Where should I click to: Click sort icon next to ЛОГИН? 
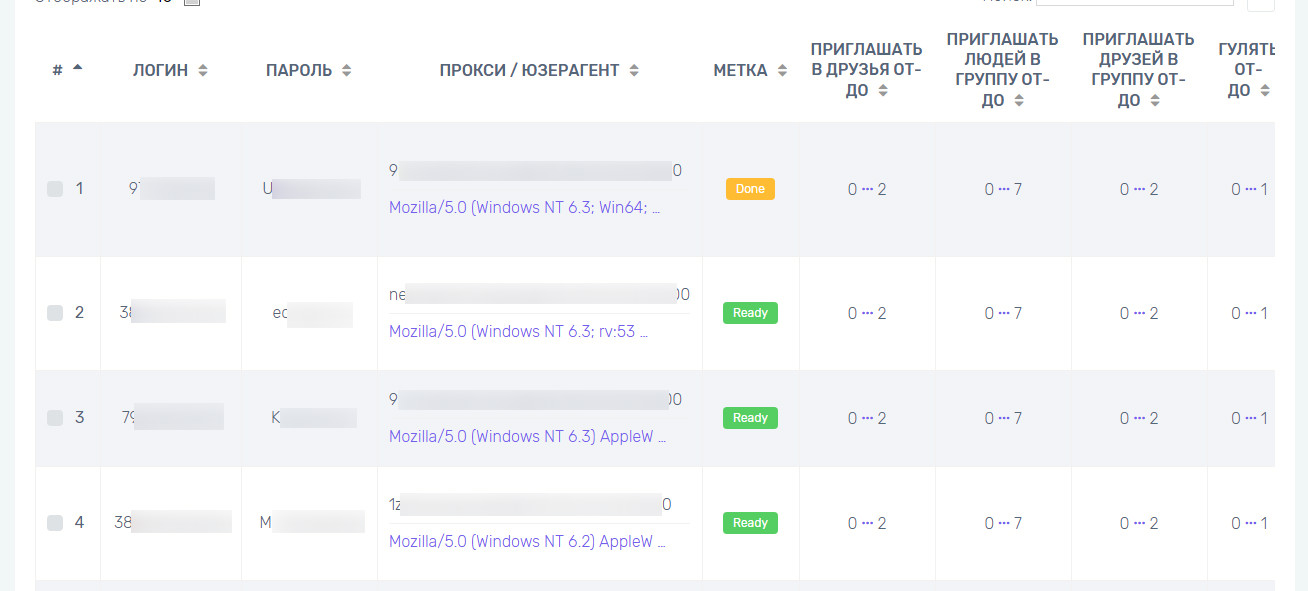click(x=203, y=71)
